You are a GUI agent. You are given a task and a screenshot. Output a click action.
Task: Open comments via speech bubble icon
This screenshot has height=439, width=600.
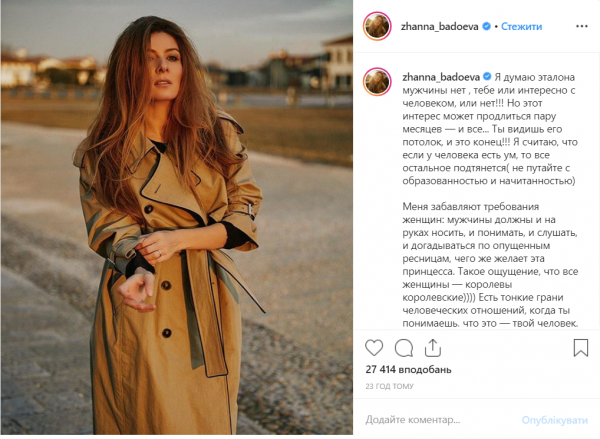click(404, 348)
